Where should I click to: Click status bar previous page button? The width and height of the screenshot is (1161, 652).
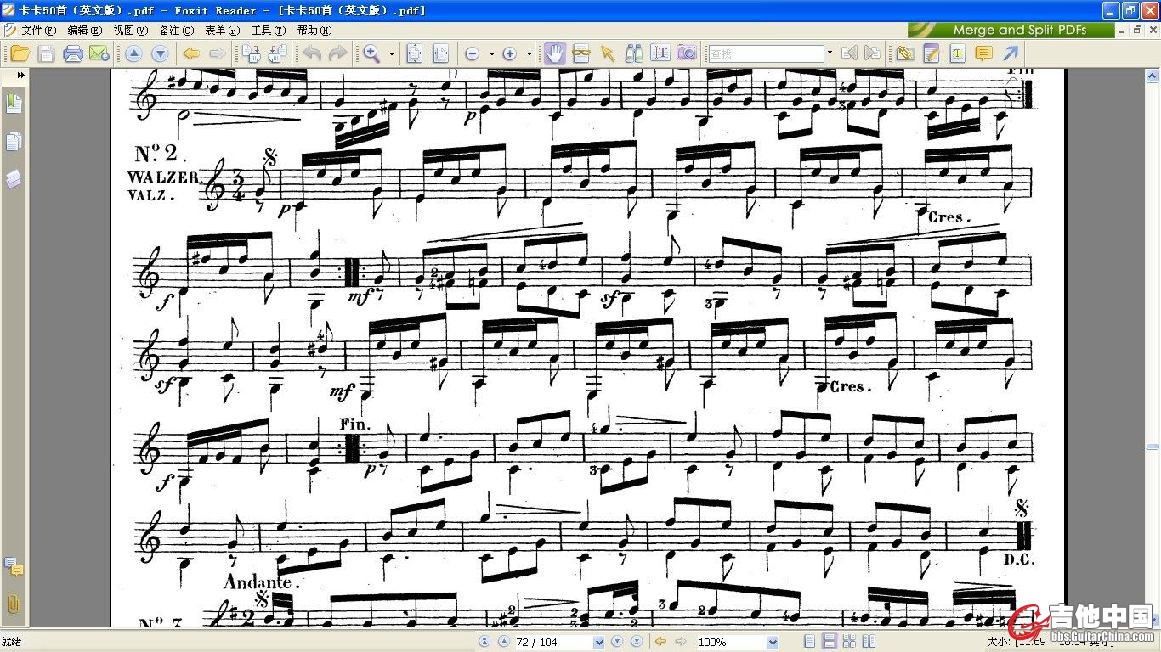(x=503, y=642)
